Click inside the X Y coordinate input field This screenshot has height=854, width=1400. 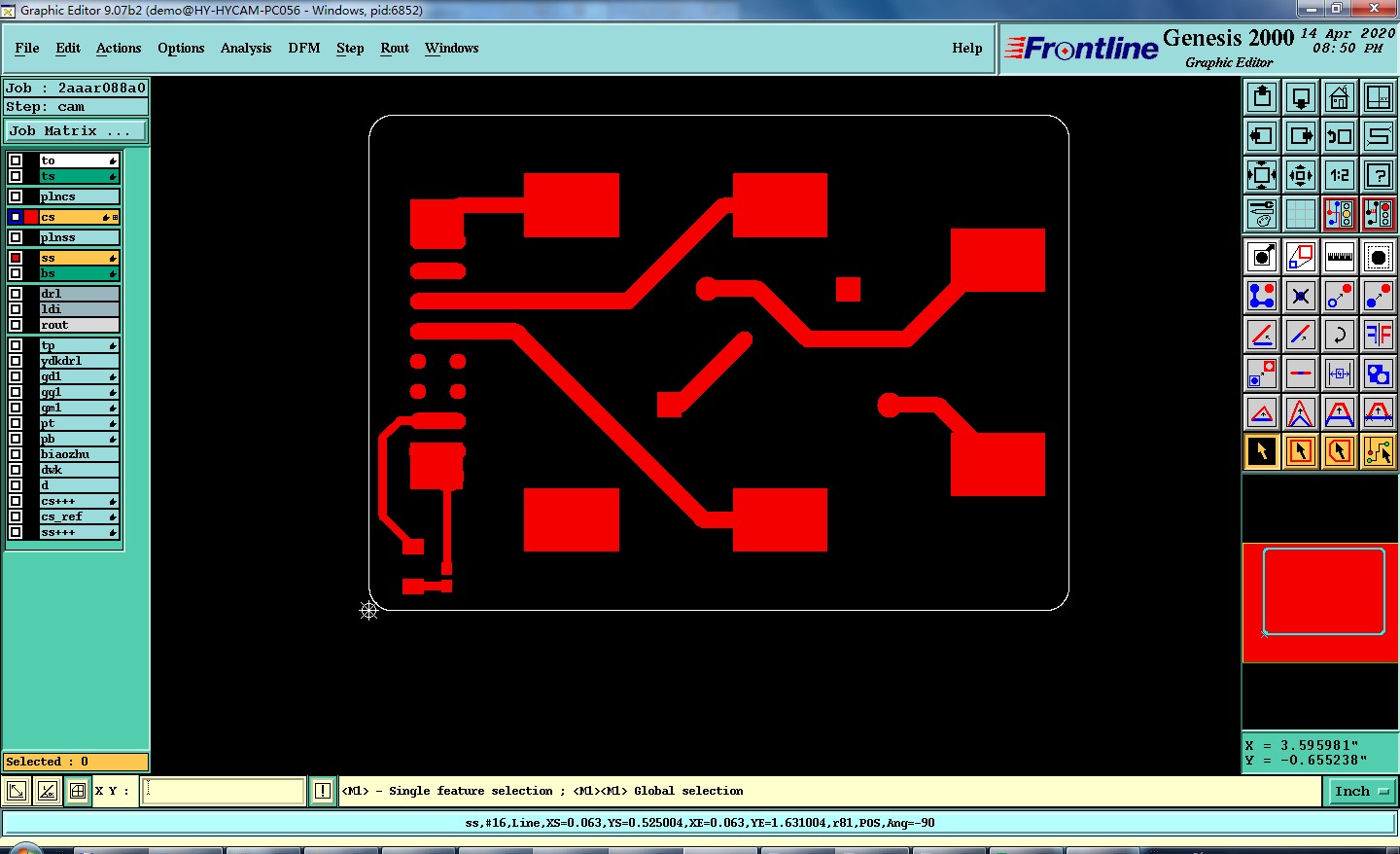point(224,791)
